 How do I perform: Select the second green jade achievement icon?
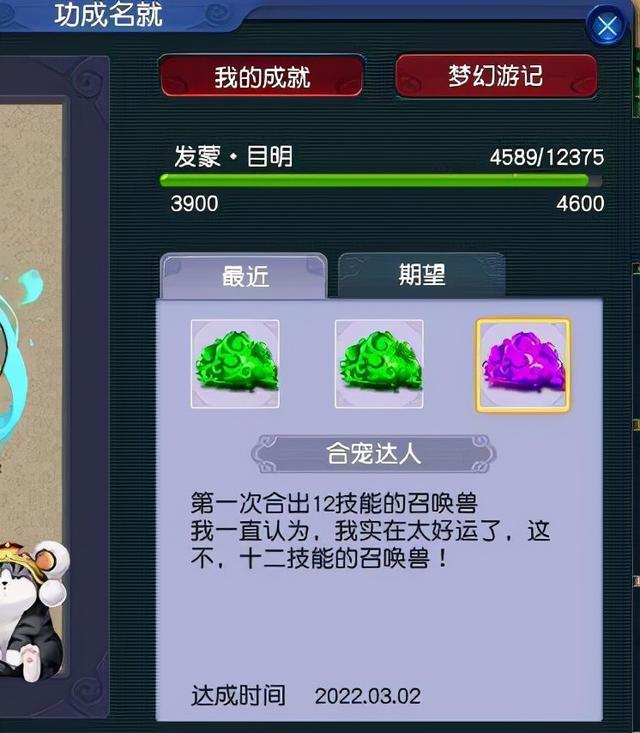point(379,364)
